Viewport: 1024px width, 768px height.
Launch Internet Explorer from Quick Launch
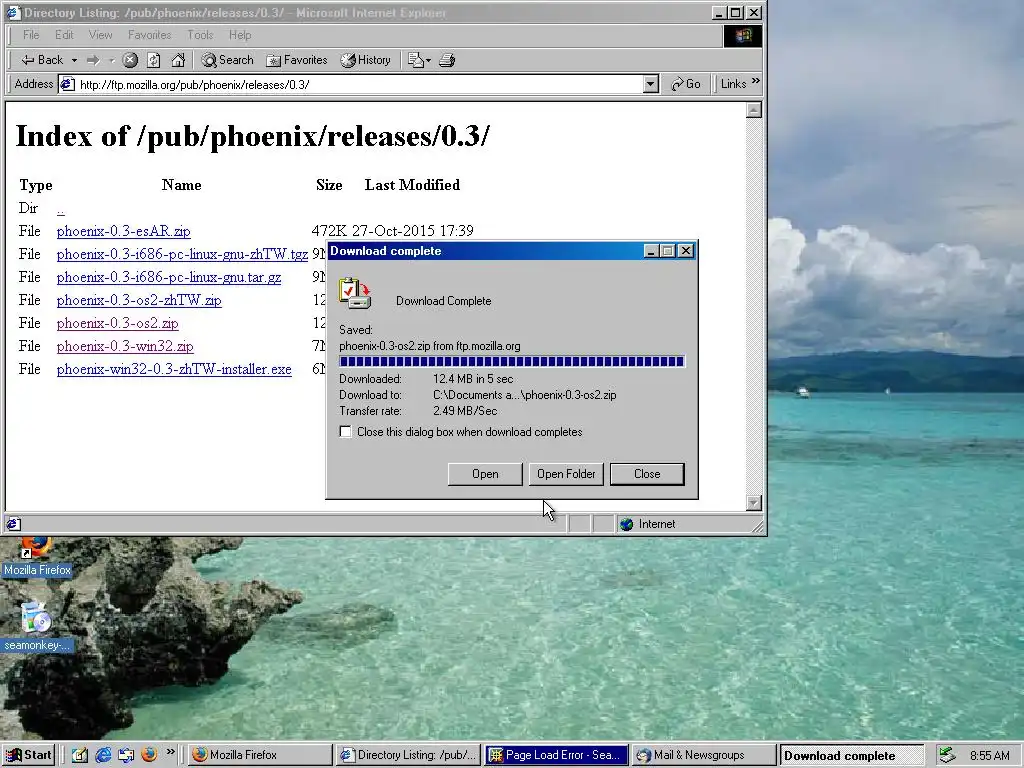pos(103,755)
